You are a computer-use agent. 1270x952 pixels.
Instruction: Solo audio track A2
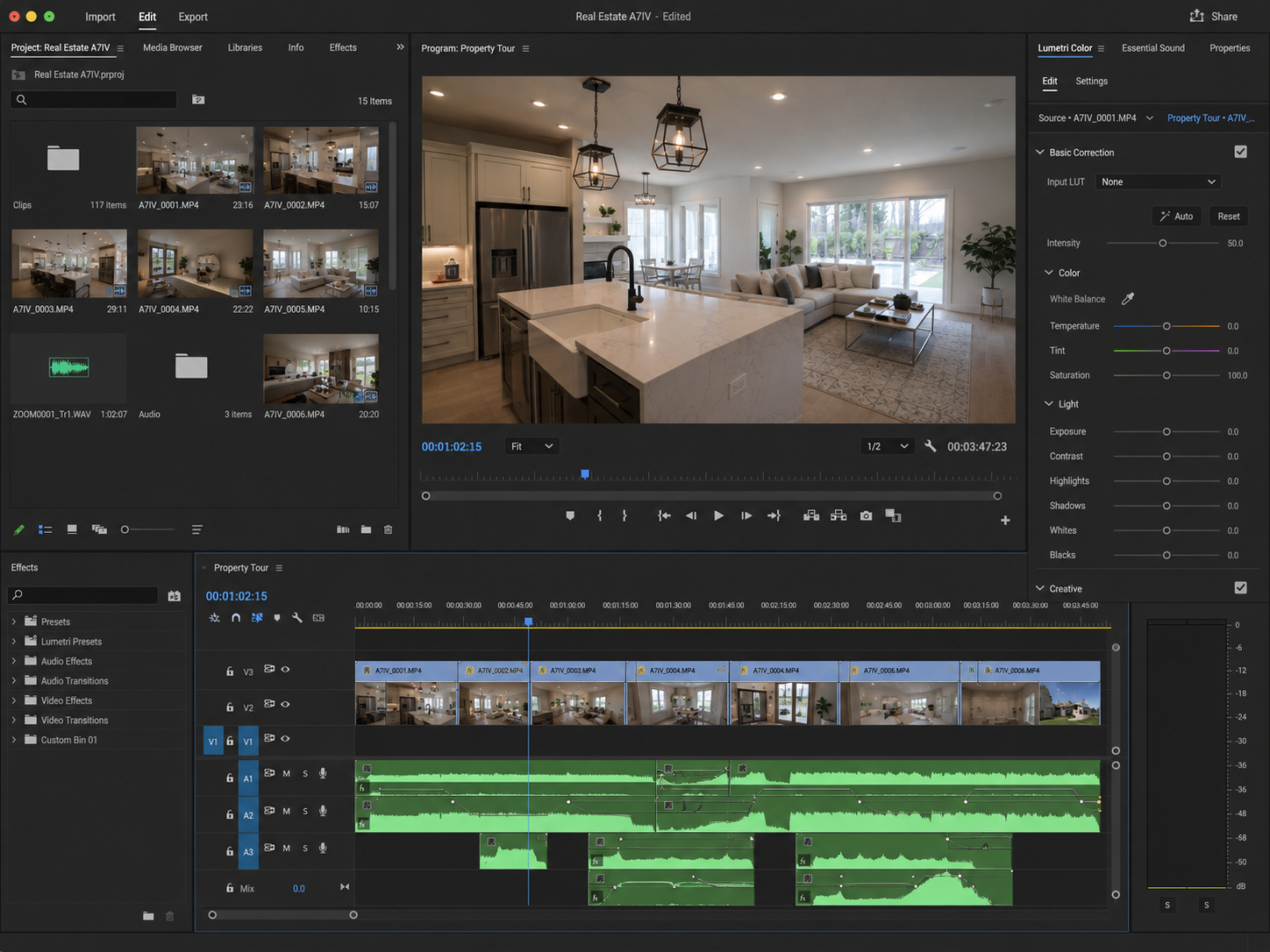coord(305,812)
